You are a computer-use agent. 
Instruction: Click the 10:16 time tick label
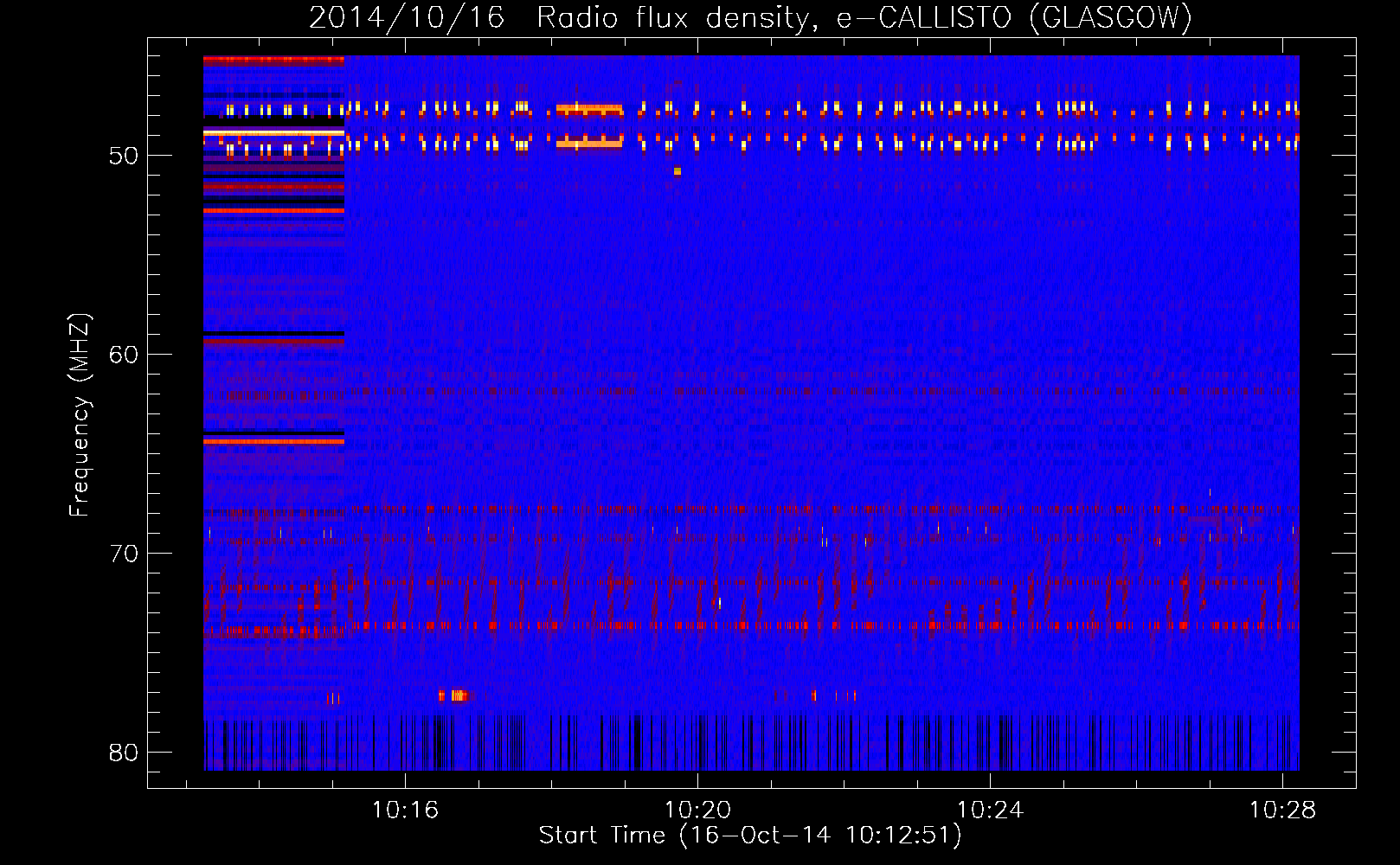pyautogui.click(x=405, y=811)
